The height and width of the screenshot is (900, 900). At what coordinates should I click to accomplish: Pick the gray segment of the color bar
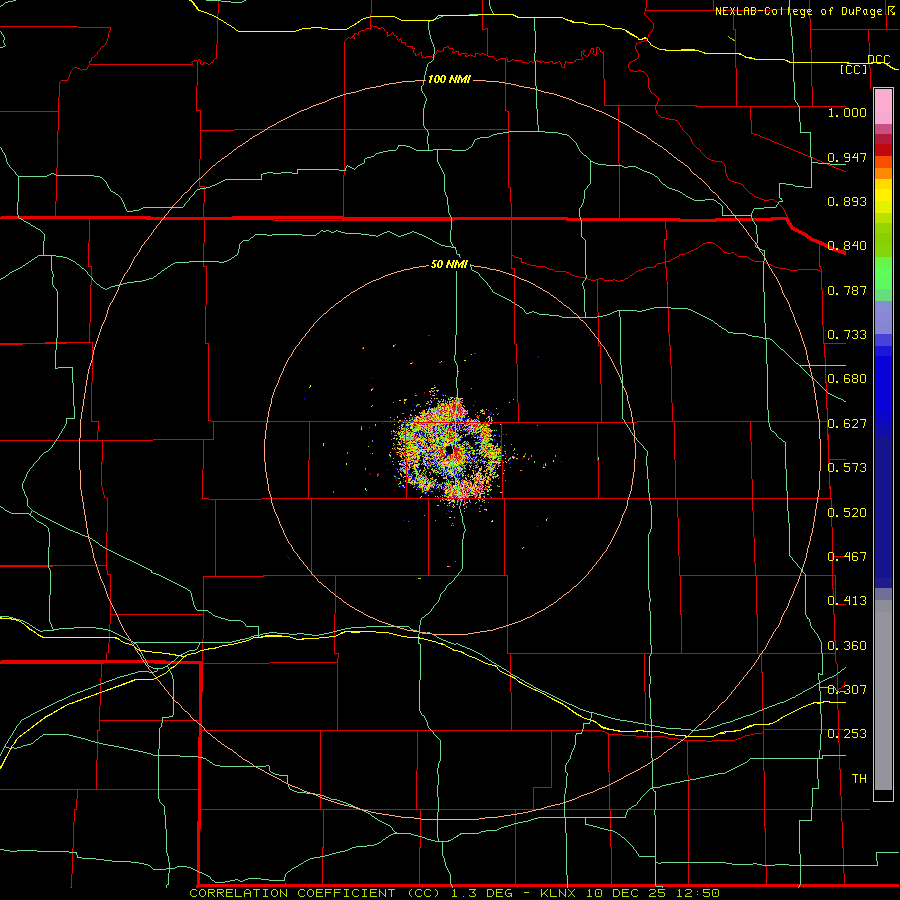click(883, 695)
